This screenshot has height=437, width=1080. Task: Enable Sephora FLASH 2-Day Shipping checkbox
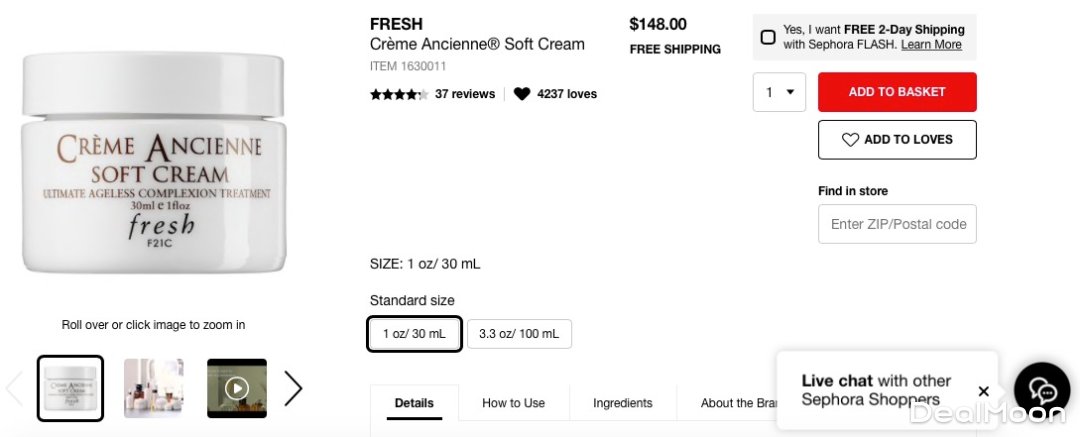click(x=768, y=37)
